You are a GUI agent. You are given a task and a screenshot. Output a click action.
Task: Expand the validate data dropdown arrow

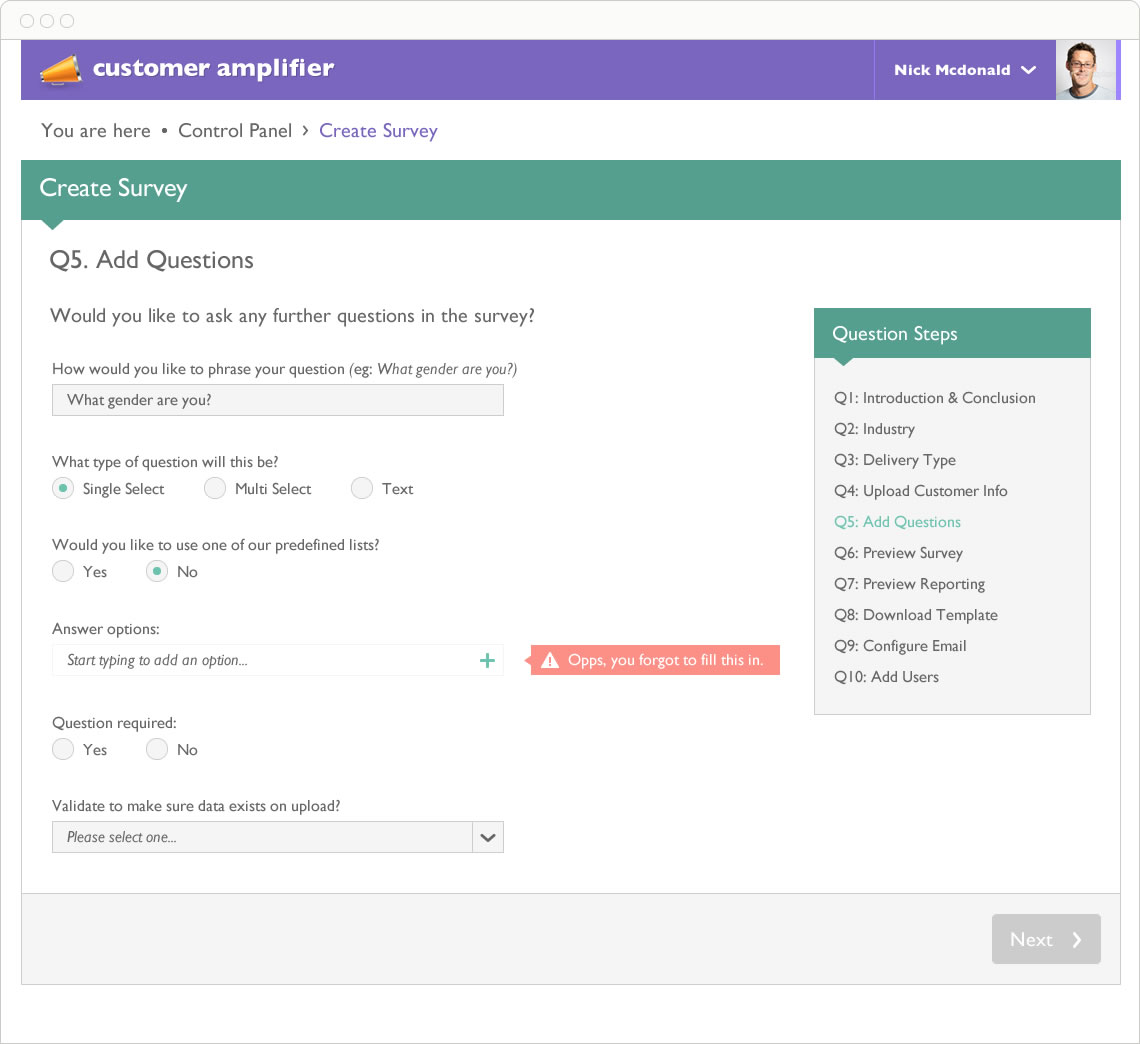click(488, 837)
